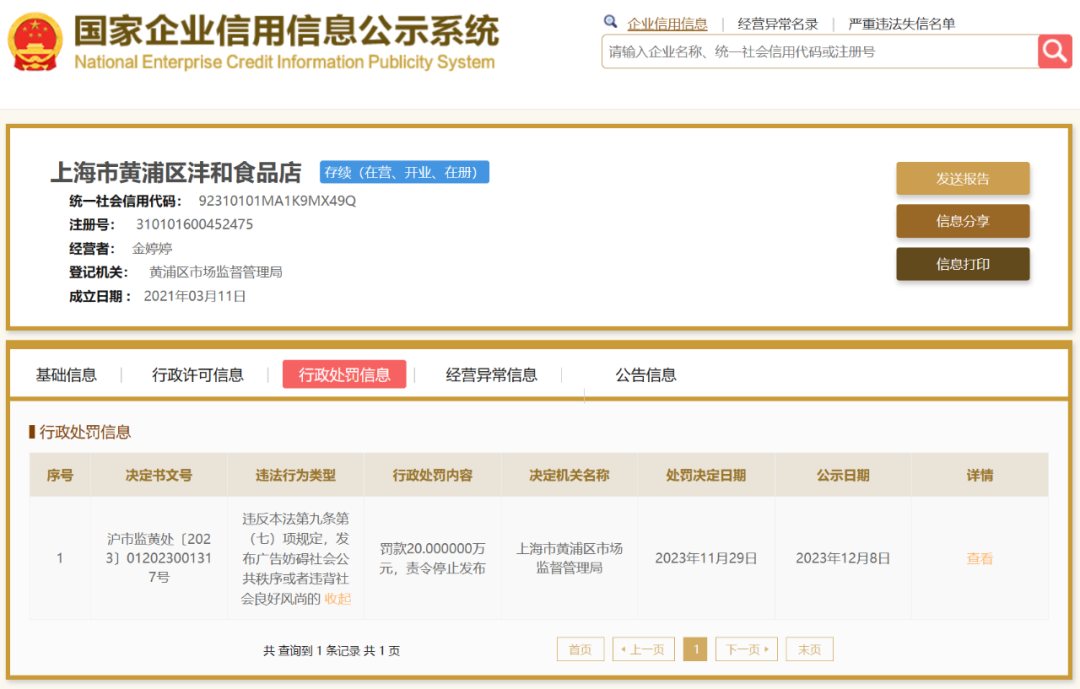Click the small magnifier icon beside 企业信用信息
Viewport: 1080px width, 689px height.
point(610,21)
